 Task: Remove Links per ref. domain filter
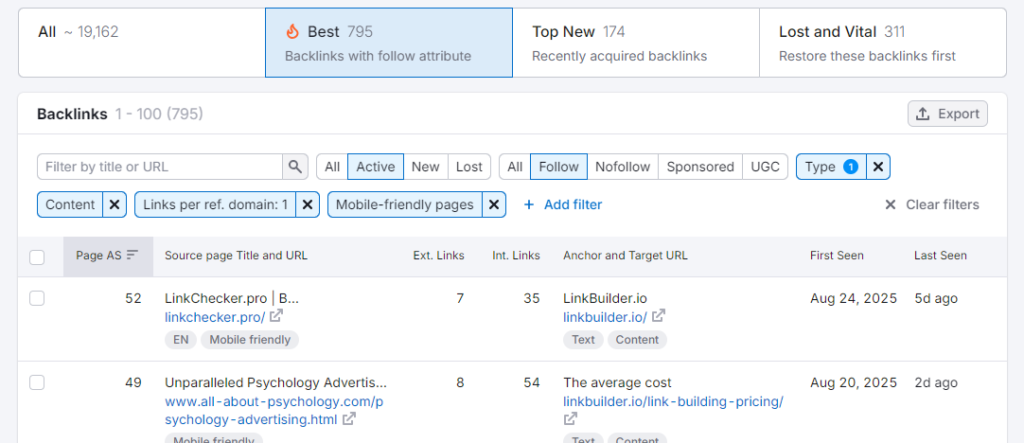click(308, 205)
